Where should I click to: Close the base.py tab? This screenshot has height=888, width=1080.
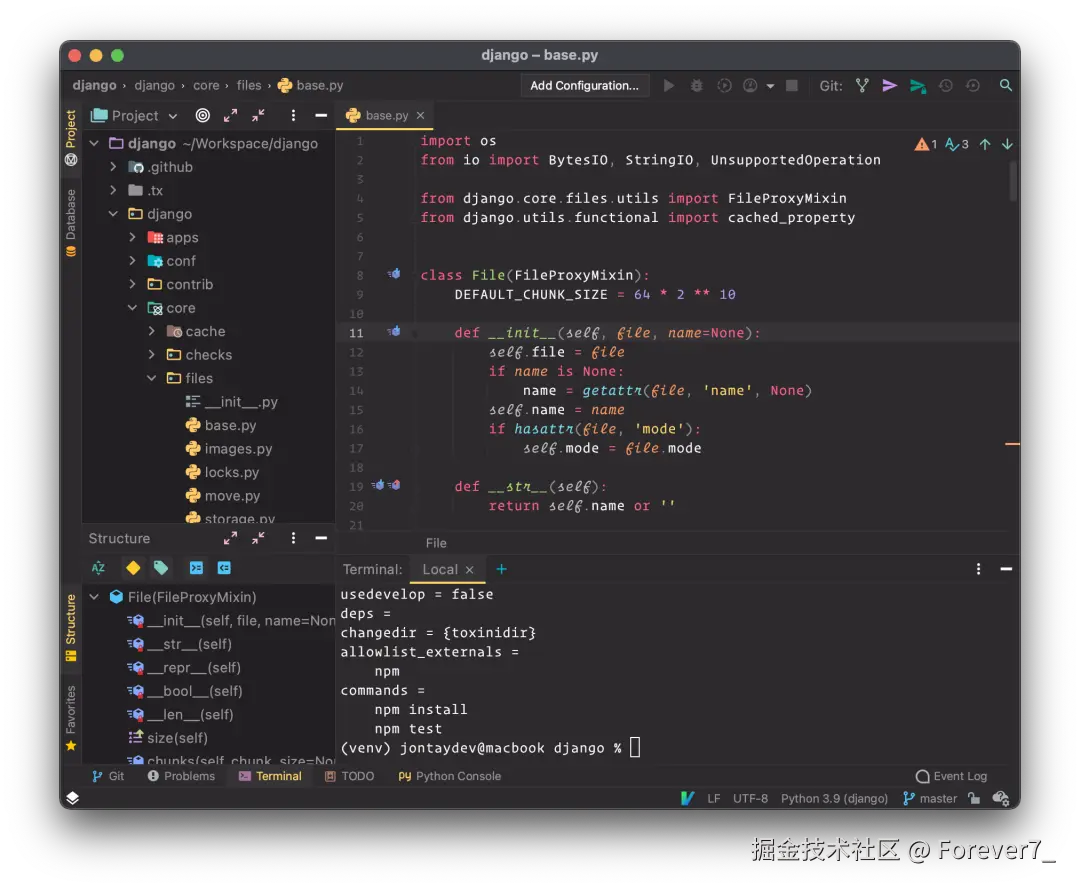click(420, 116)
